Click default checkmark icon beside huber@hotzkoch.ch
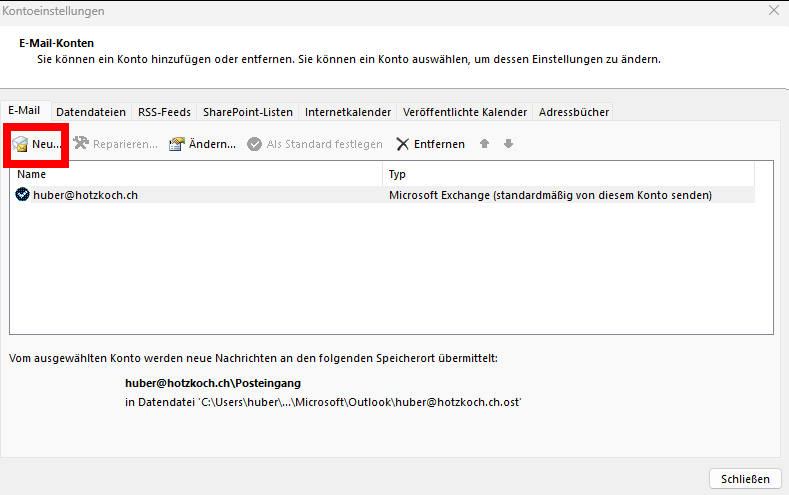The height and width of the screenshot is (495, 789). (x=23, y=195)
